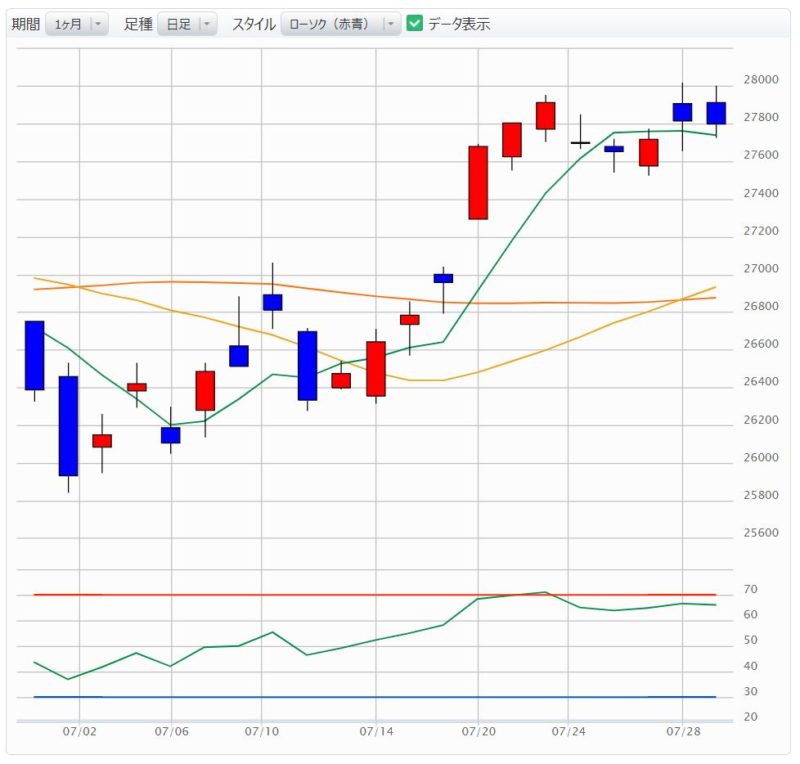Screen dimensions: 800x764
Task: Select the first blue candlestick near 26600
Action: click(x=35, y=356)
